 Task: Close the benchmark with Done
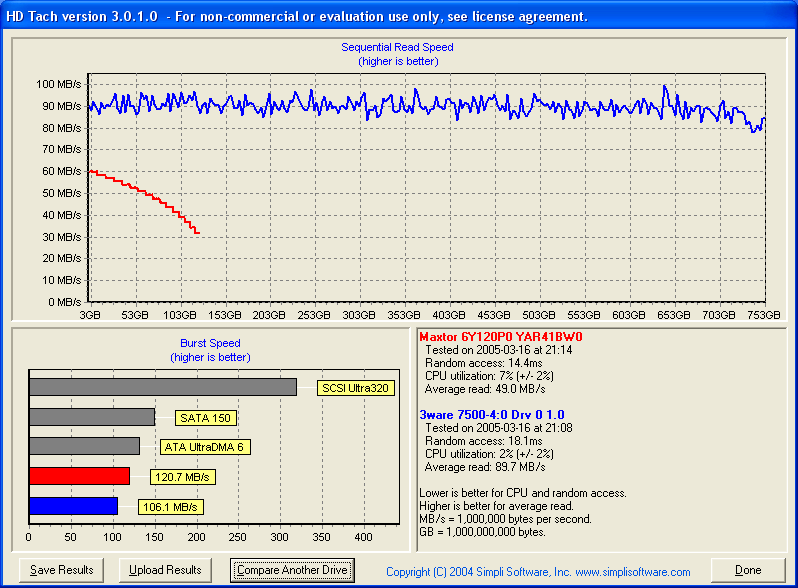click(748, 570)
